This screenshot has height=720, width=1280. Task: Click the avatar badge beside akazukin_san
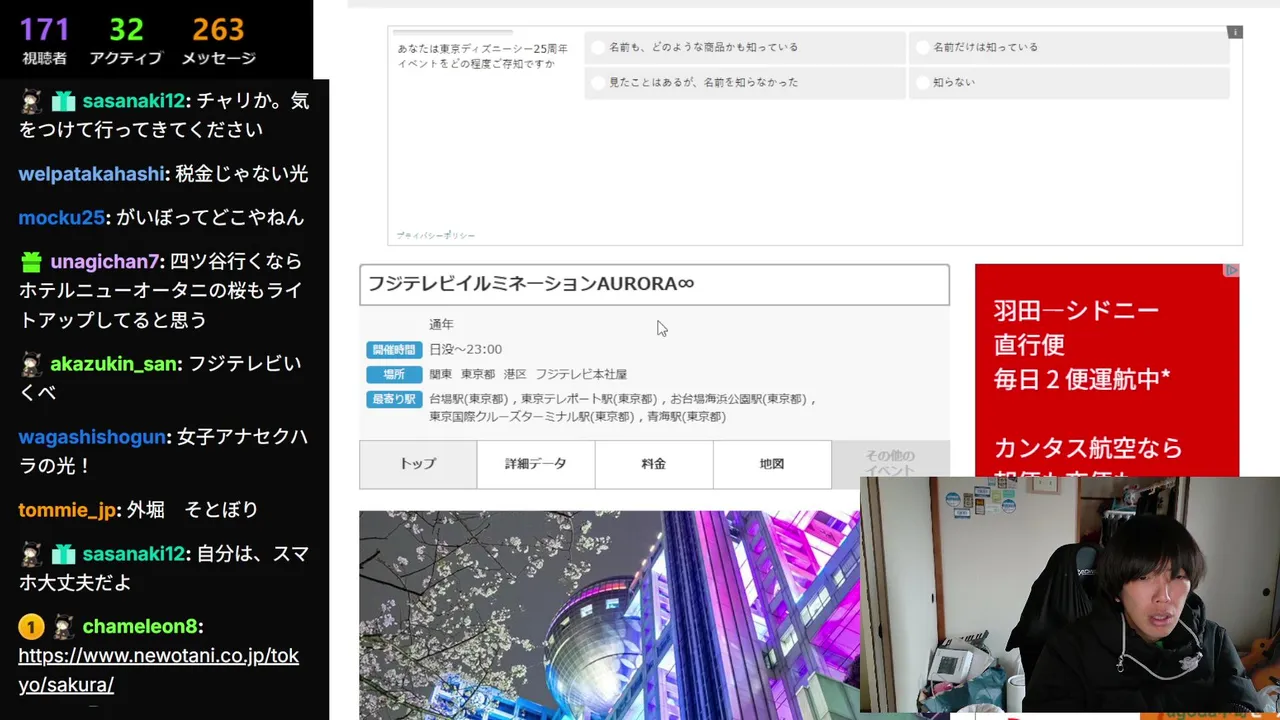tap(31, 364)
